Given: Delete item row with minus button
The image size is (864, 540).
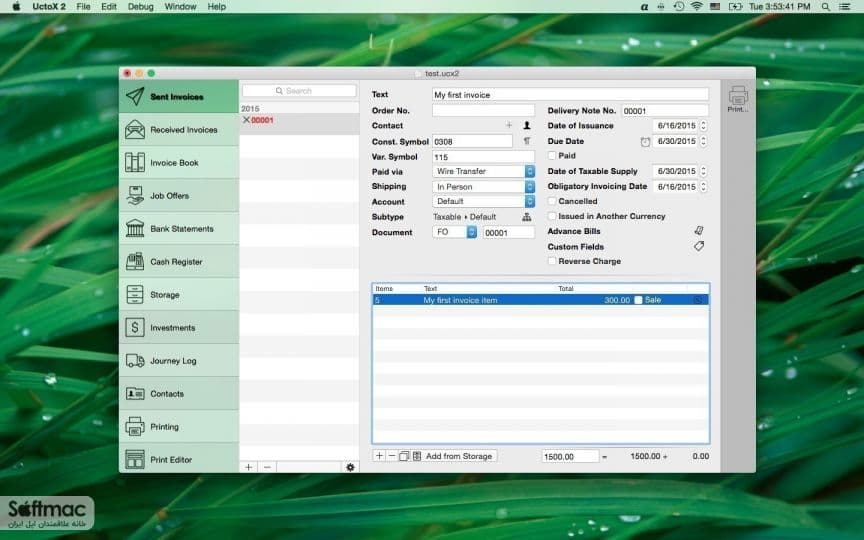Looking at the screenshot, I should click(x=392, y=456).
